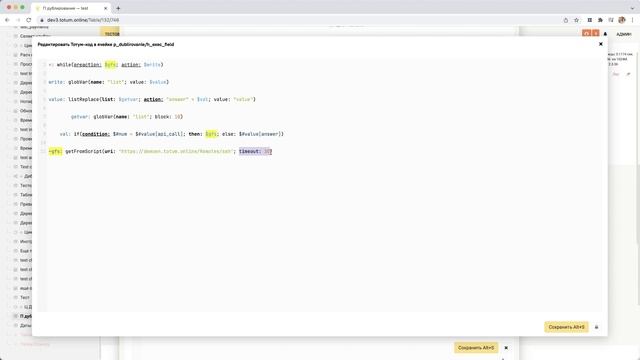Open the Chrome profile avatar
This screenshot has width=640, height=360.
(x=622, y=20)
